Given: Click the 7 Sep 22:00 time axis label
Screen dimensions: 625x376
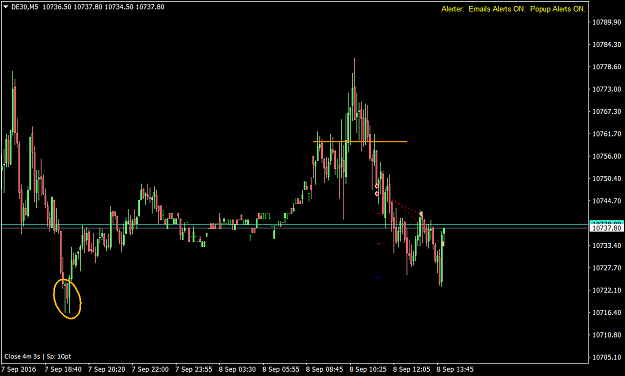Looking at the screenshot, I should (150, 369).
